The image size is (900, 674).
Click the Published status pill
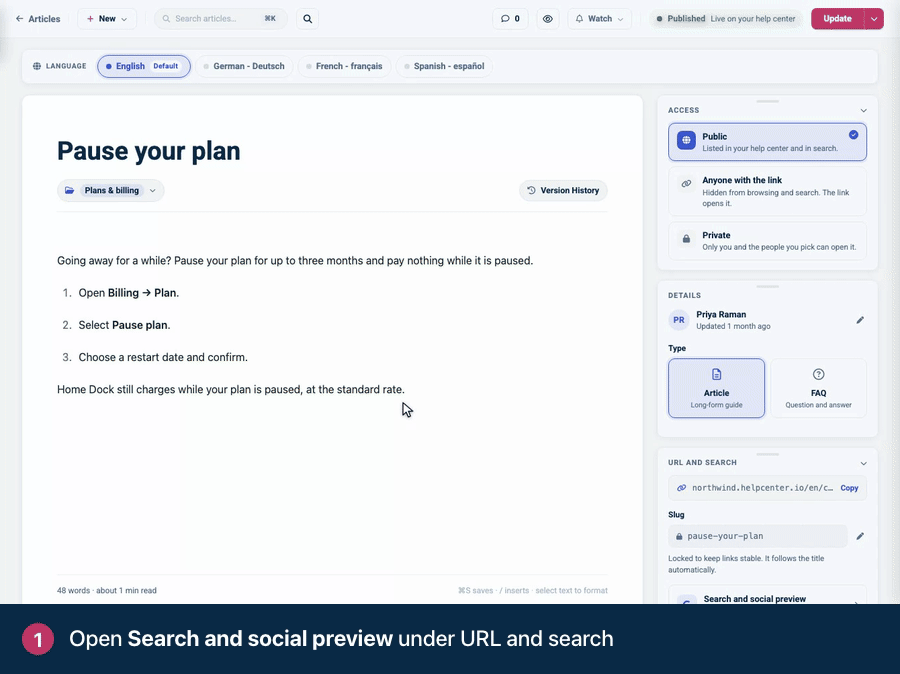pyautogui.click(x=726, y=19)
